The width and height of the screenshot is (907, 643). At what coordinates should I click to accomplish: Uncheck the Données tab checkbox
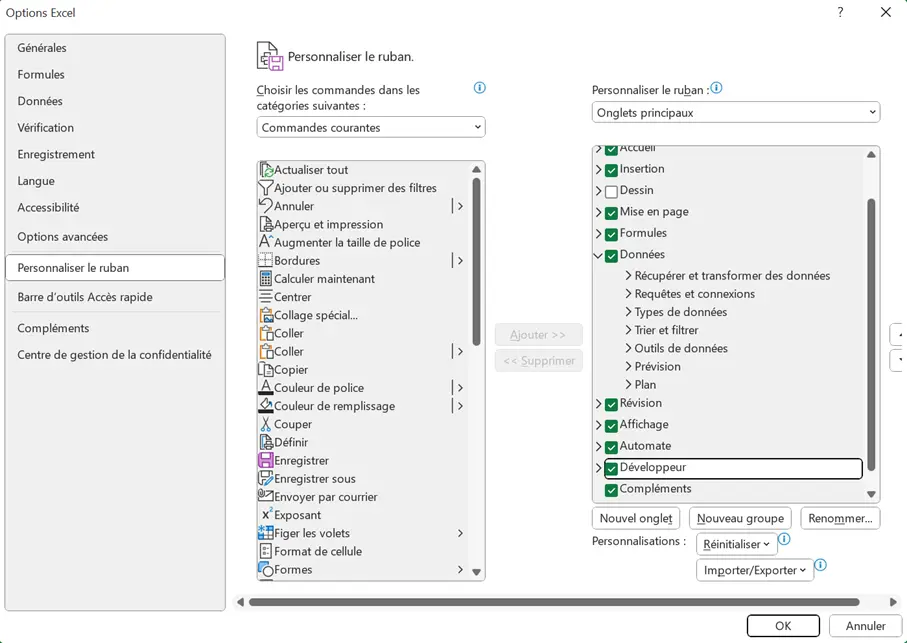pyautogui.click(x=611, y=256)
